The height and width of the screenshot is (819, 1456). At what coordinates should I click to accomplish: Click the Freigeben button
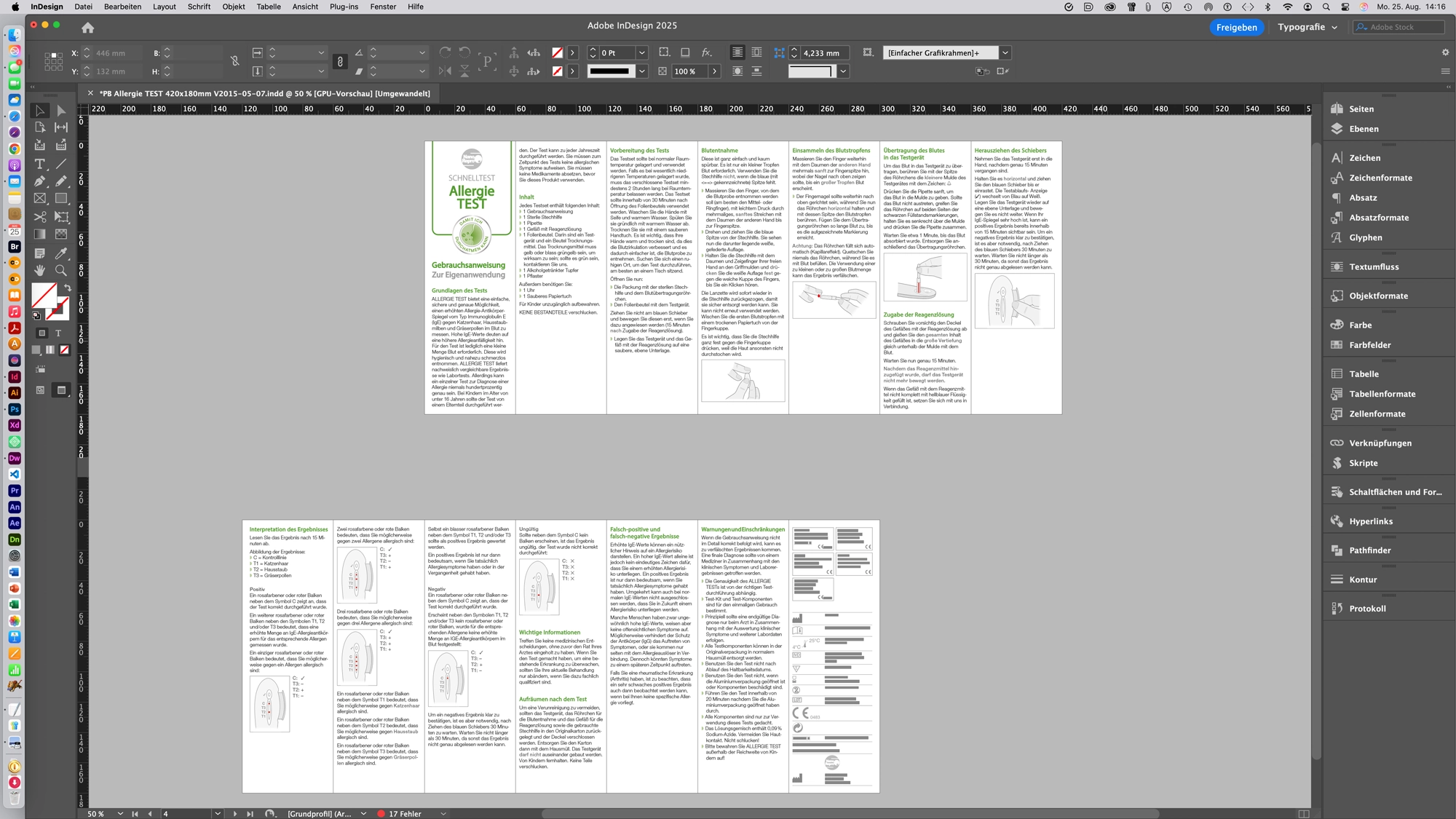(x=1236, y=27)
